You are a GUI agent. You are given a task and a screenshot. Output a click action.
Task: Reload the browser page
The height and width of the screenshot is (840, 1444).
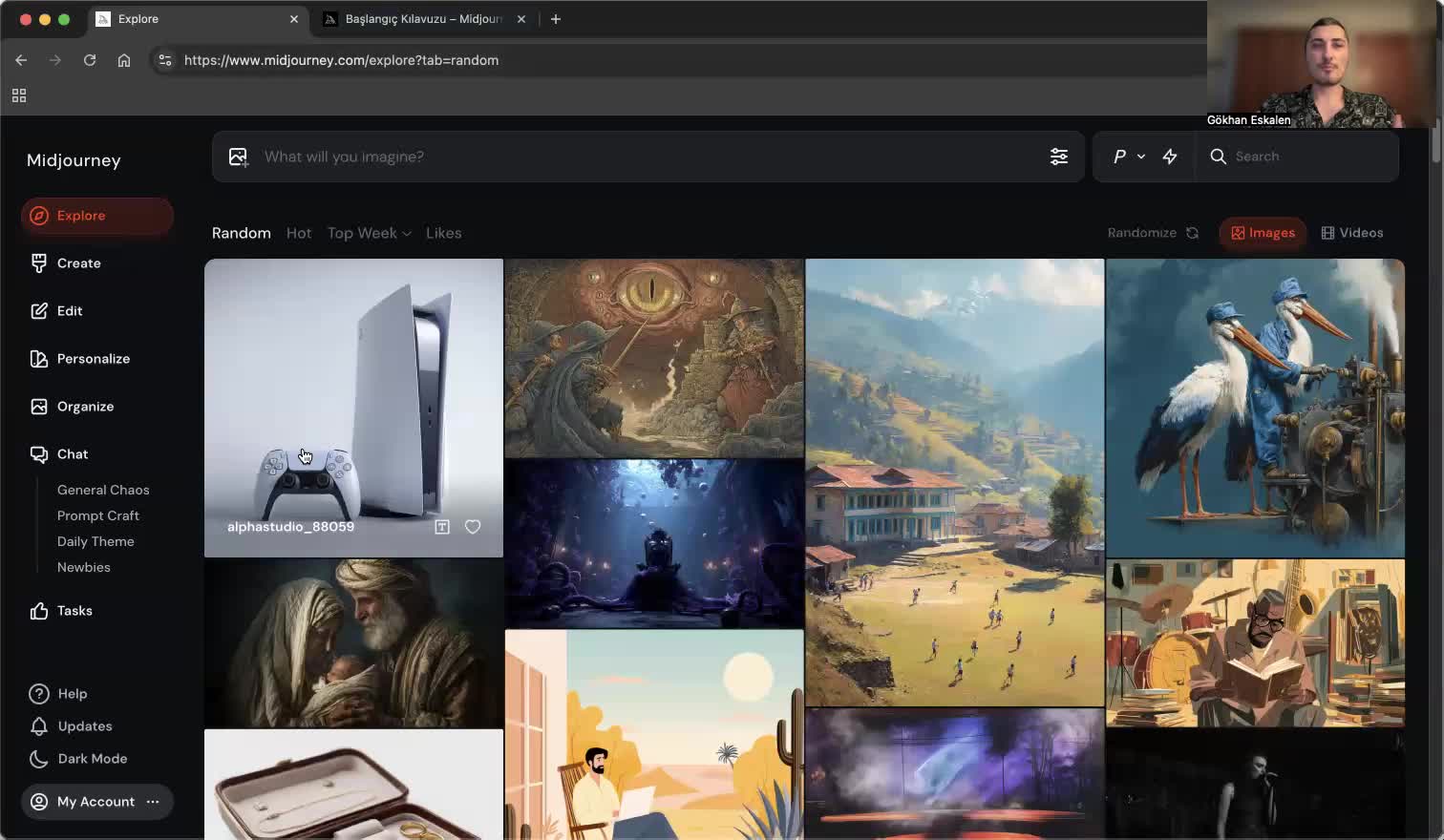(x=90, y=60)
